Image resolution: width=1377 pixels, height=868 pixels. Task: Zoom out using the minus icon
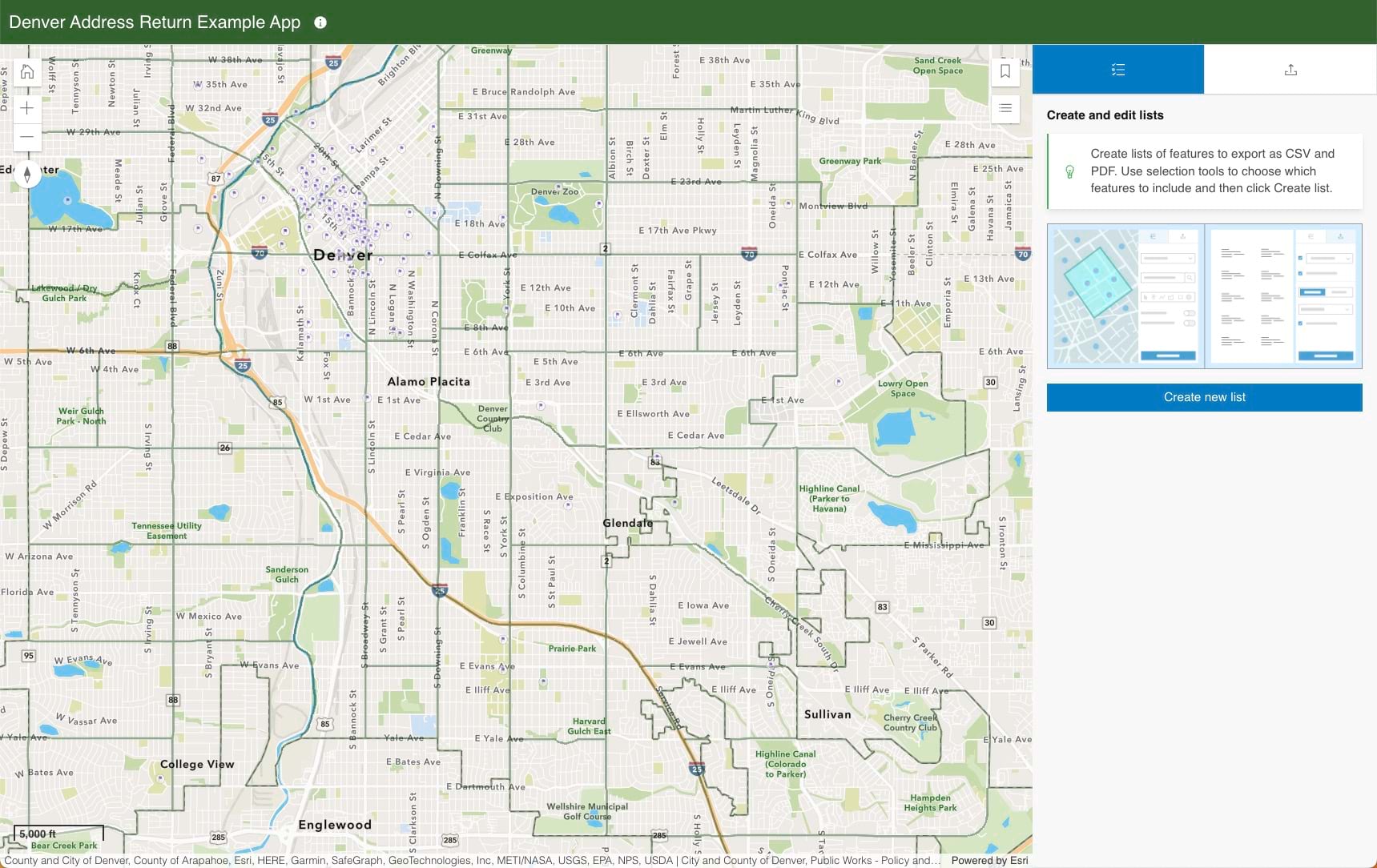(x=27, y=137)
